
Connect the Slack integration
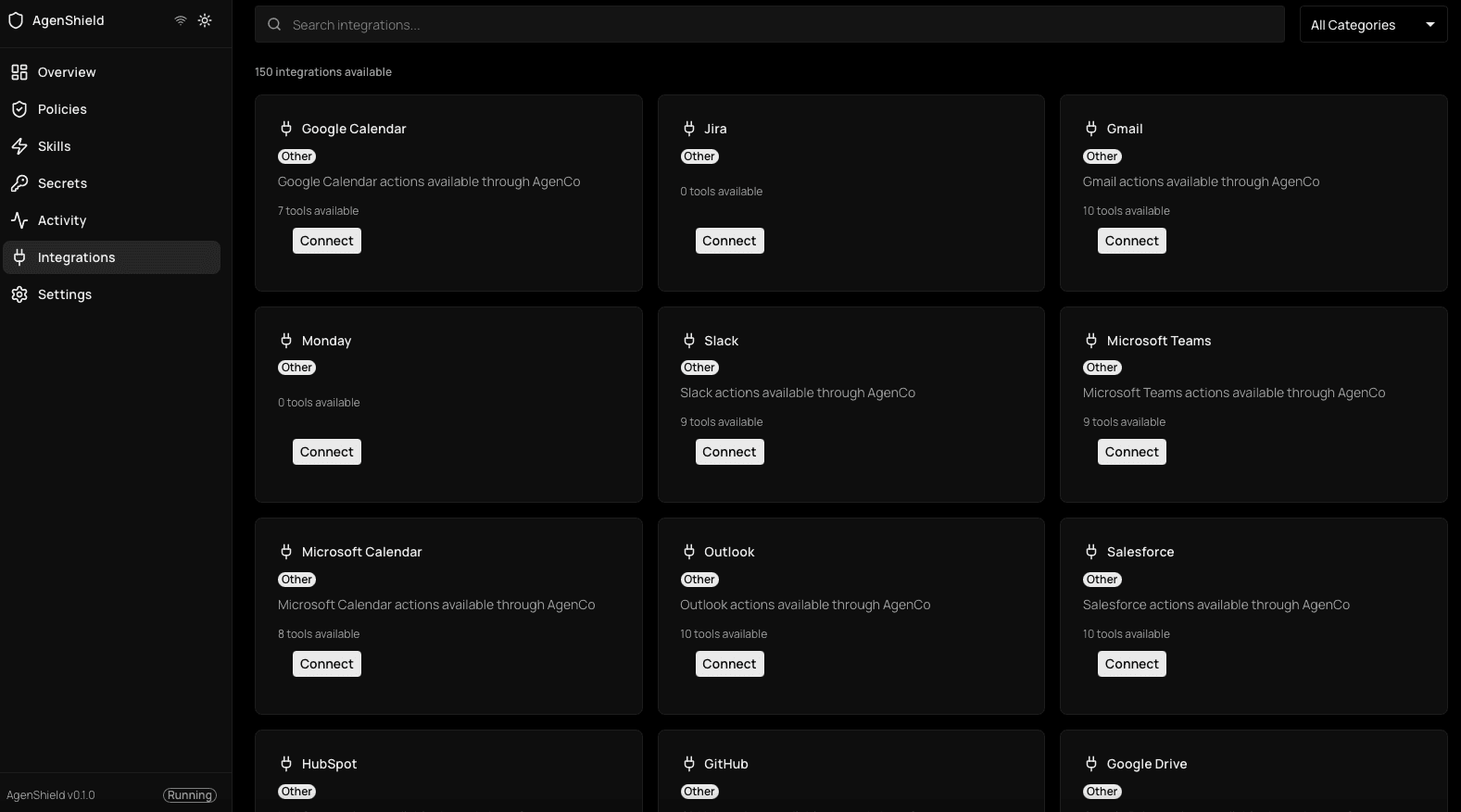point(730,452)
